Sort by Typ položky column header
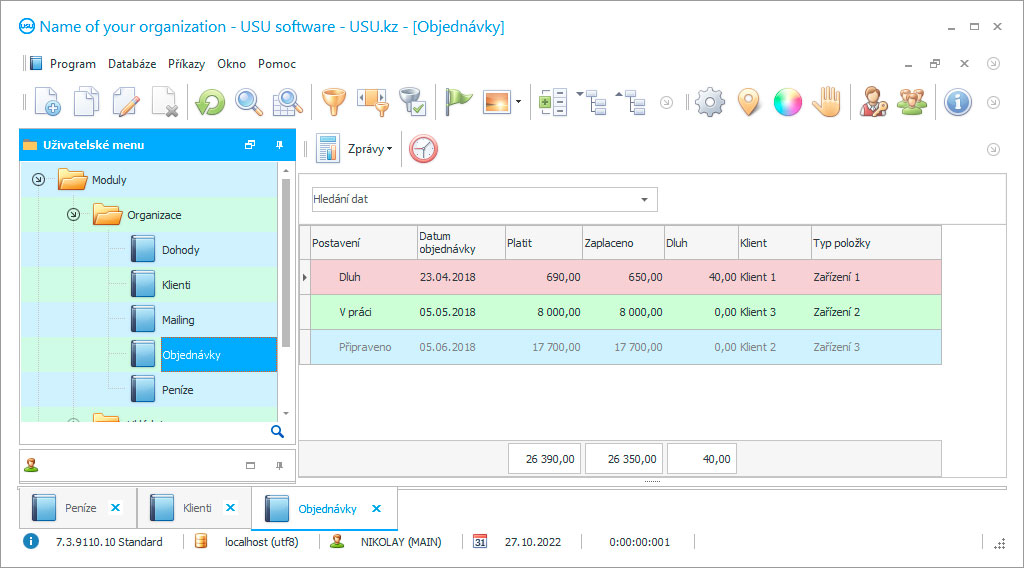The image size is (1024, 568). tap(876, 243)
